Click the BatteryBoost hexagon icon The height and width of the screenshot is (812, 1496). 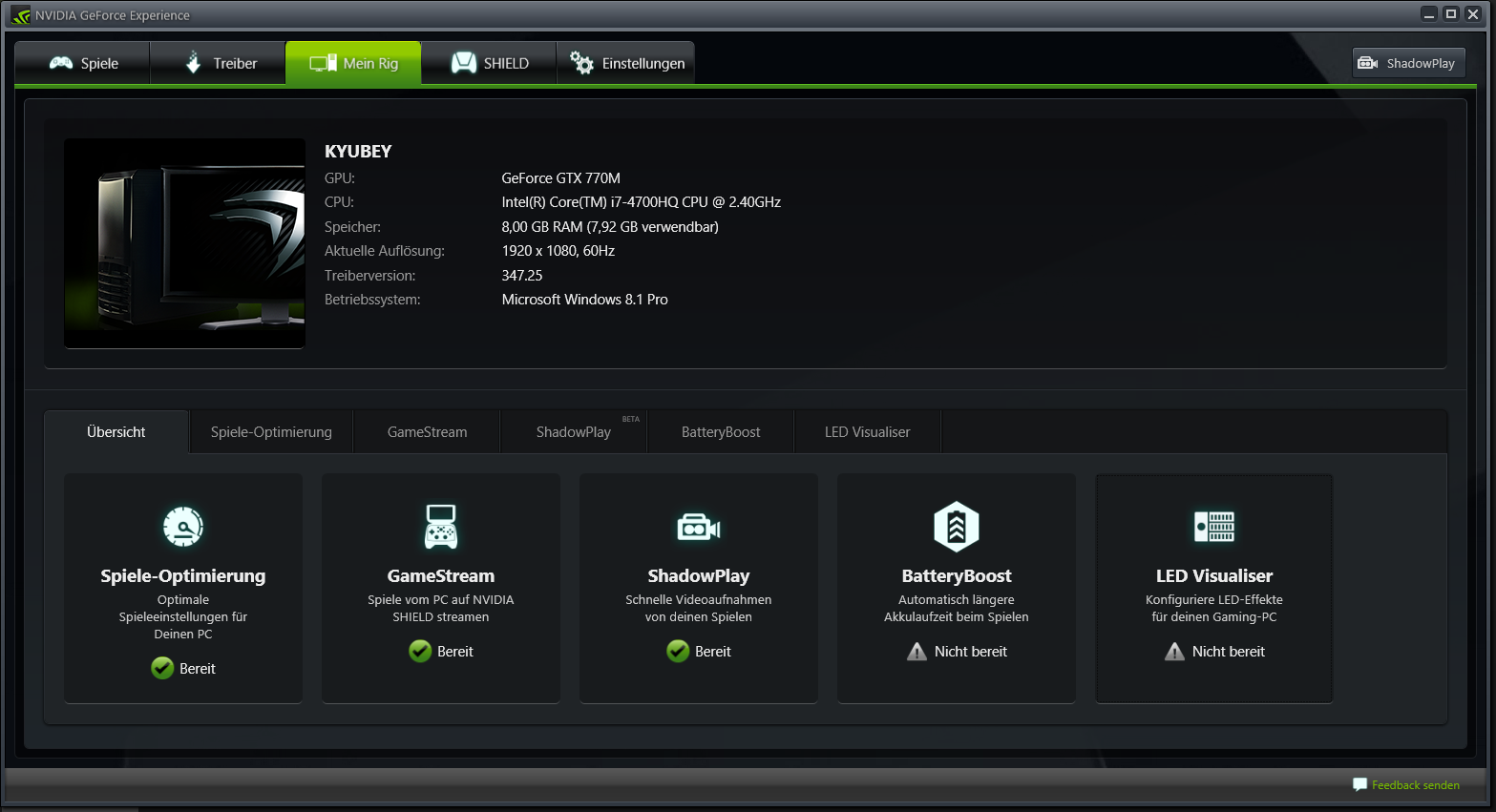point(956,527)
